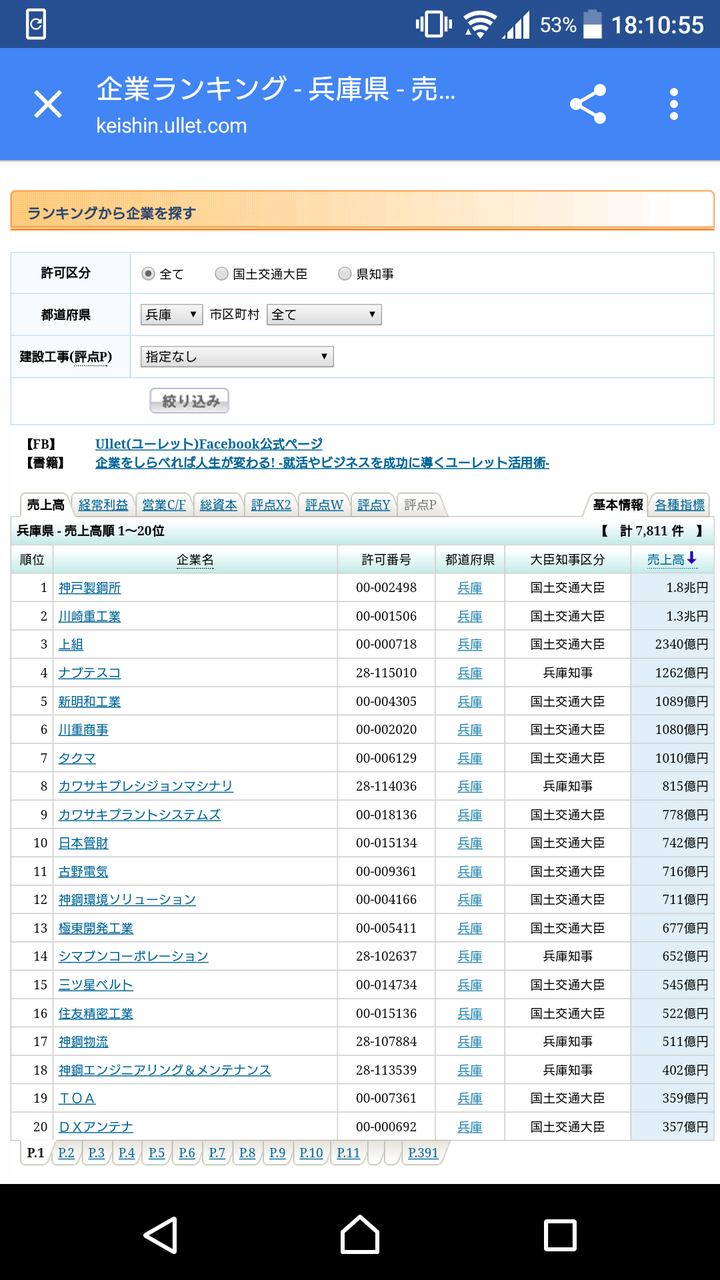Select the 全て radio button
Image resolution: width=720 pixels, height=1280 pixels.
pyautogui.click(x=148, y=273)
